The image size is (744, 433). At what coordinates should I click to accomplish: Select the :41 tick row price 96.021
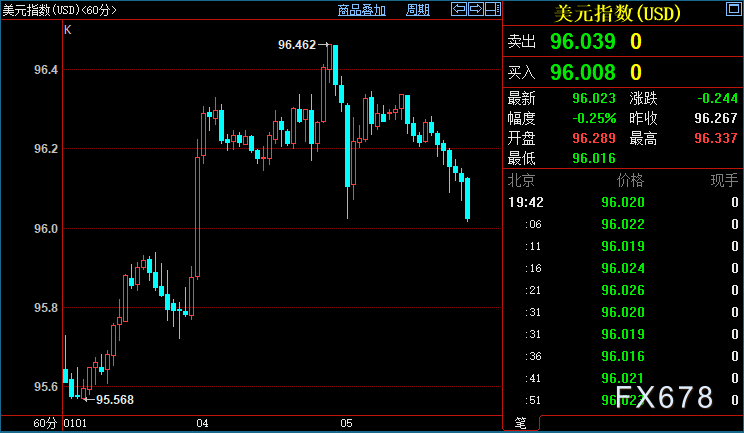623,378
